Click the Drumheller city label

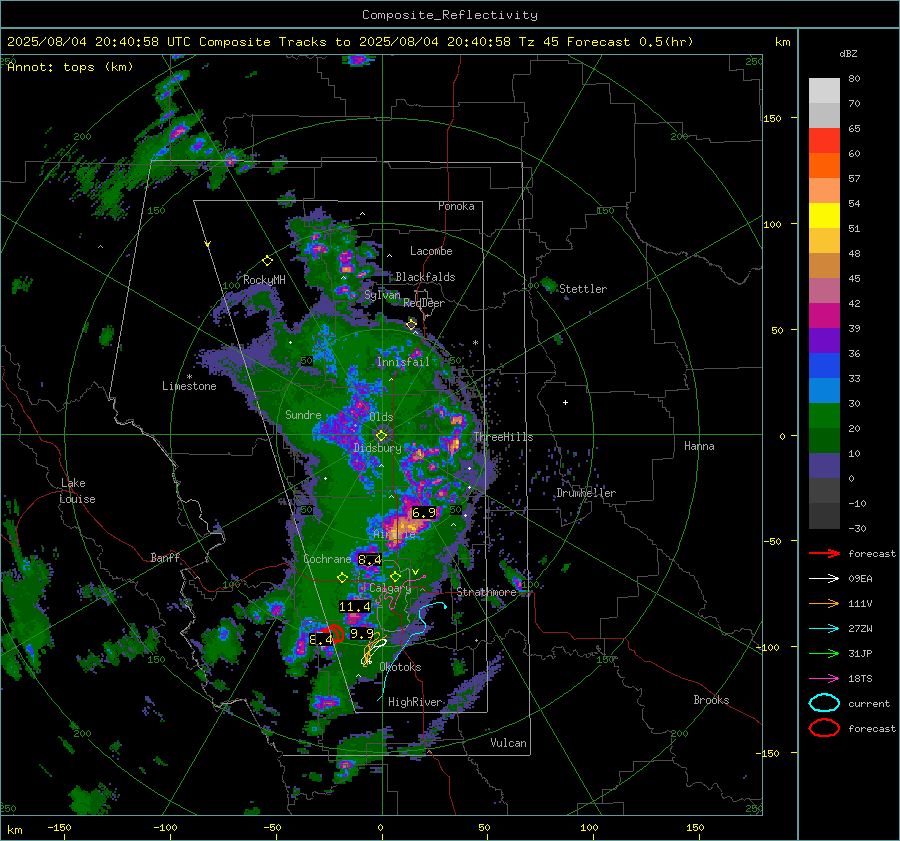(586, 493)
